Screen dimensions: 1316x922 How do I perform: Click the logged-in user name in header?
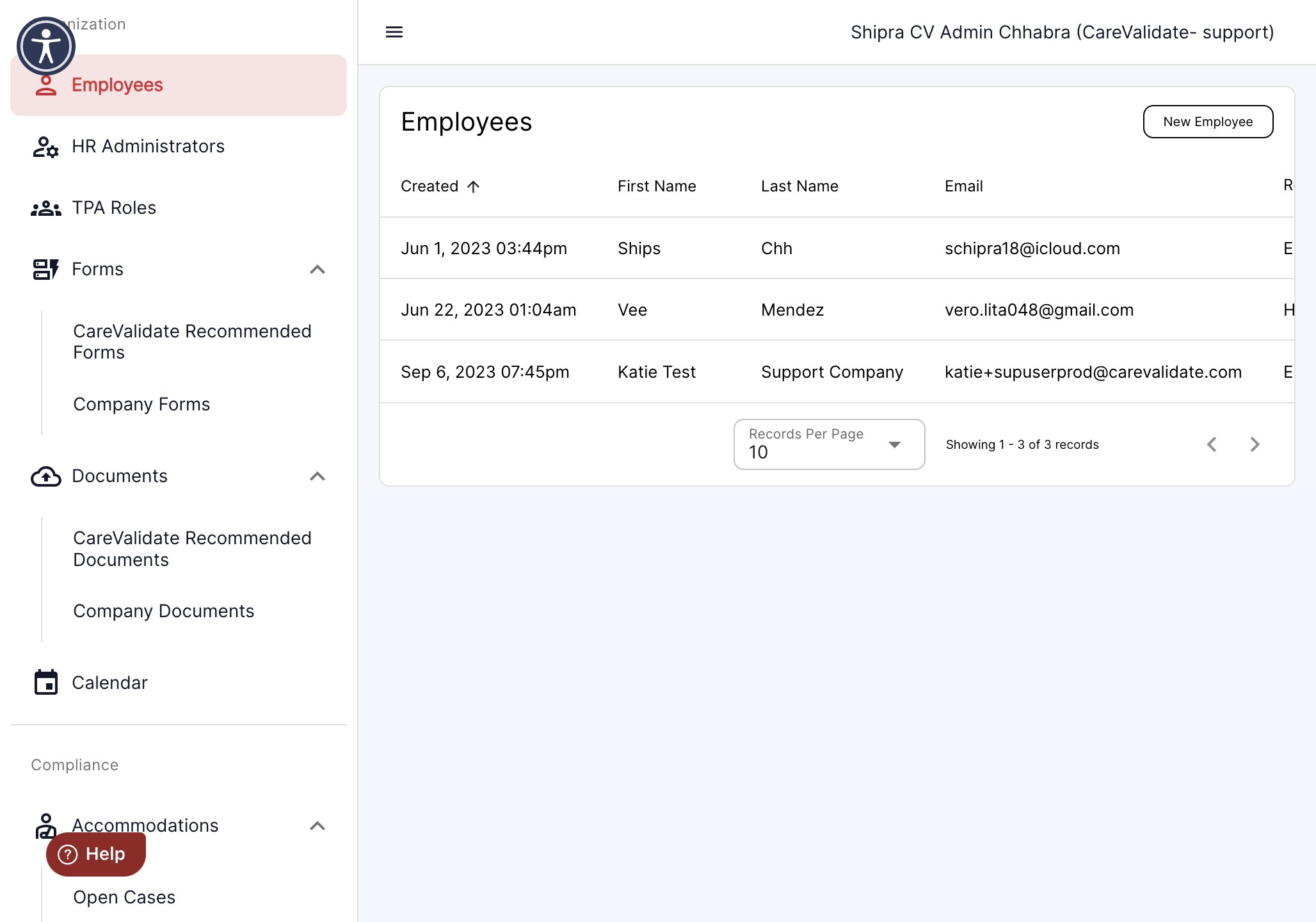coord(1062,32)
